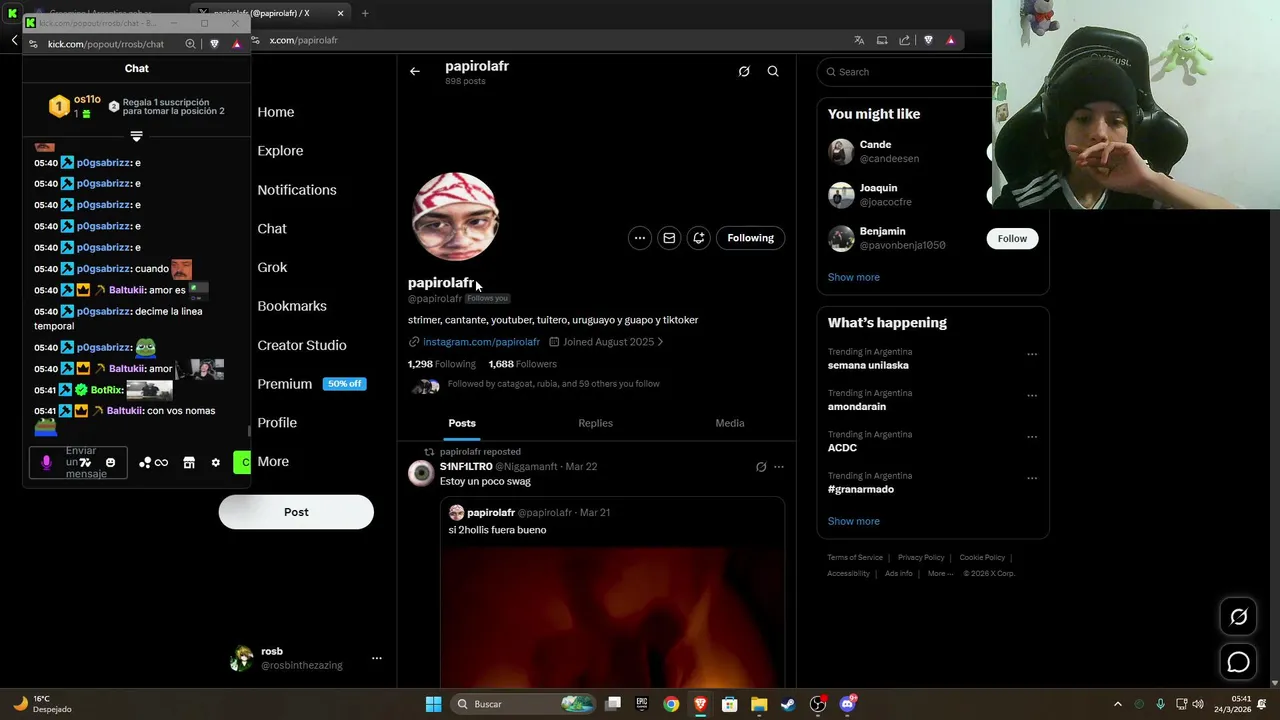Go to Home in X sidebar
1280x720 pixels.
[x=276, y=112]
